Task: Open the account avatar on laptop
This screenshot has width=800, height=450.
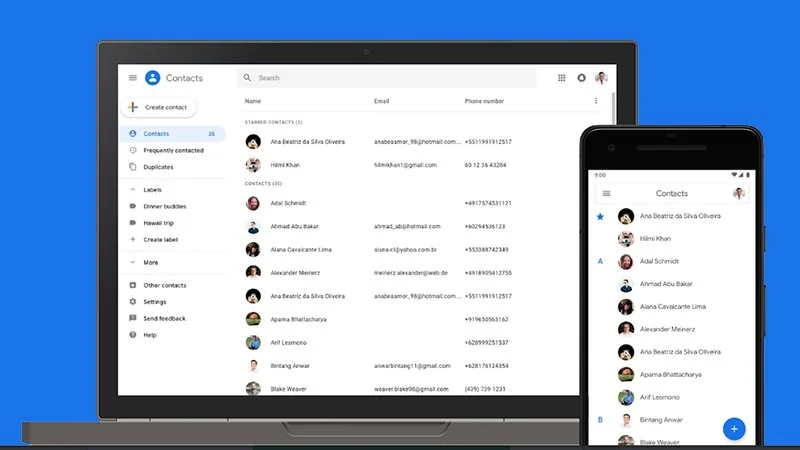Action: tap(601, 78)
